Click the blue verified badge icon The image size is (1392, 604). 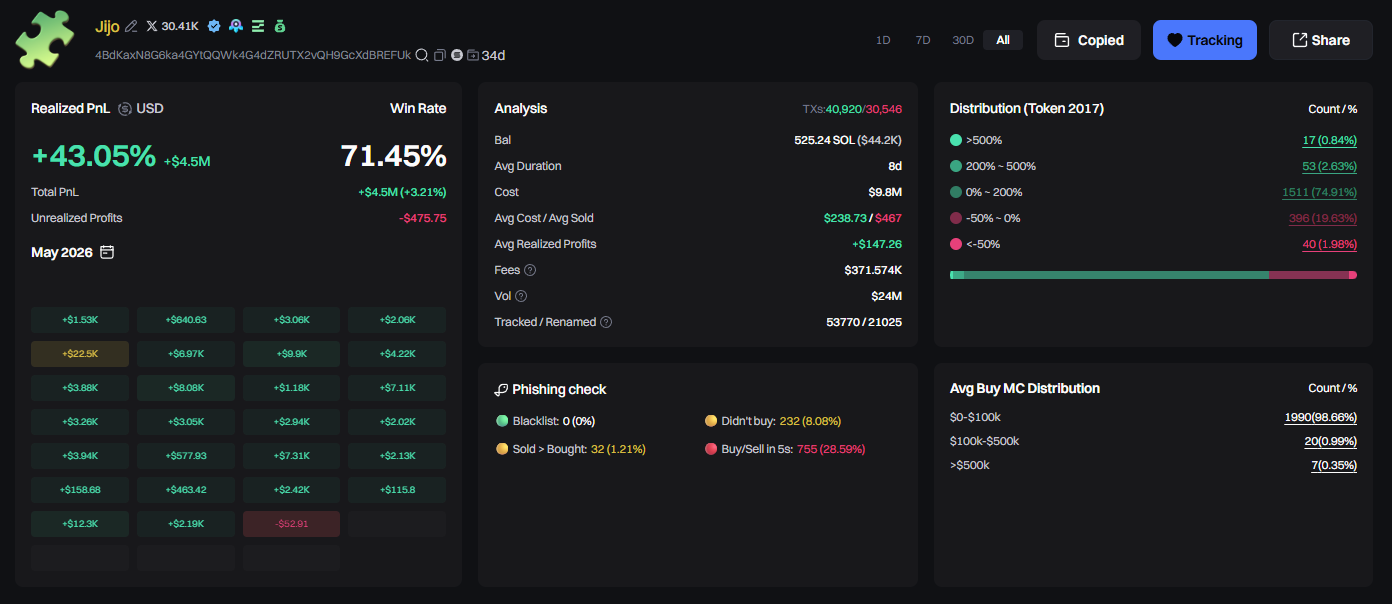[214, 26]
